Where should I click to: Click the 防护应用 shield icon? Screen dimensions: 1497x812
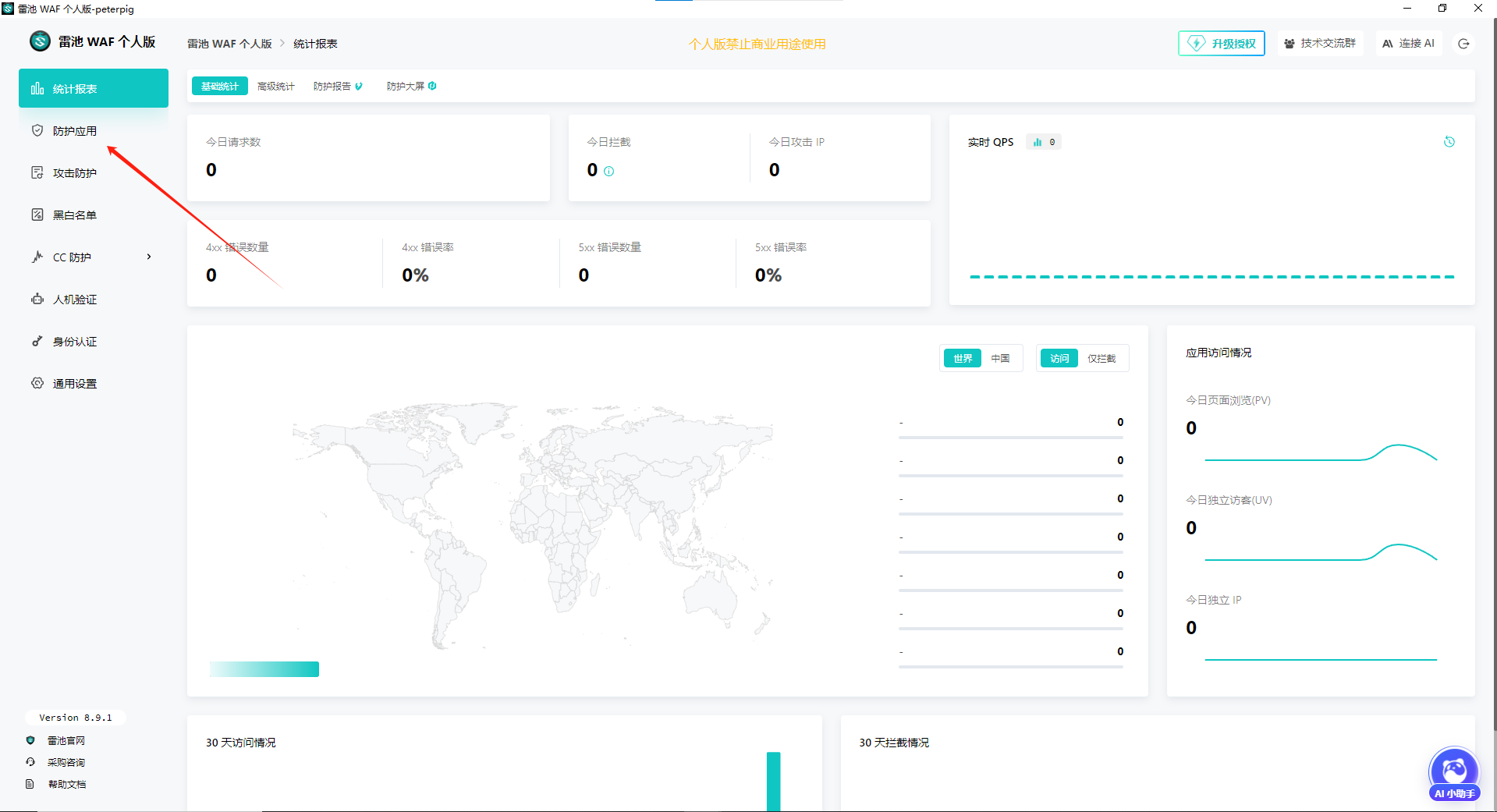(x=37, y=130)
